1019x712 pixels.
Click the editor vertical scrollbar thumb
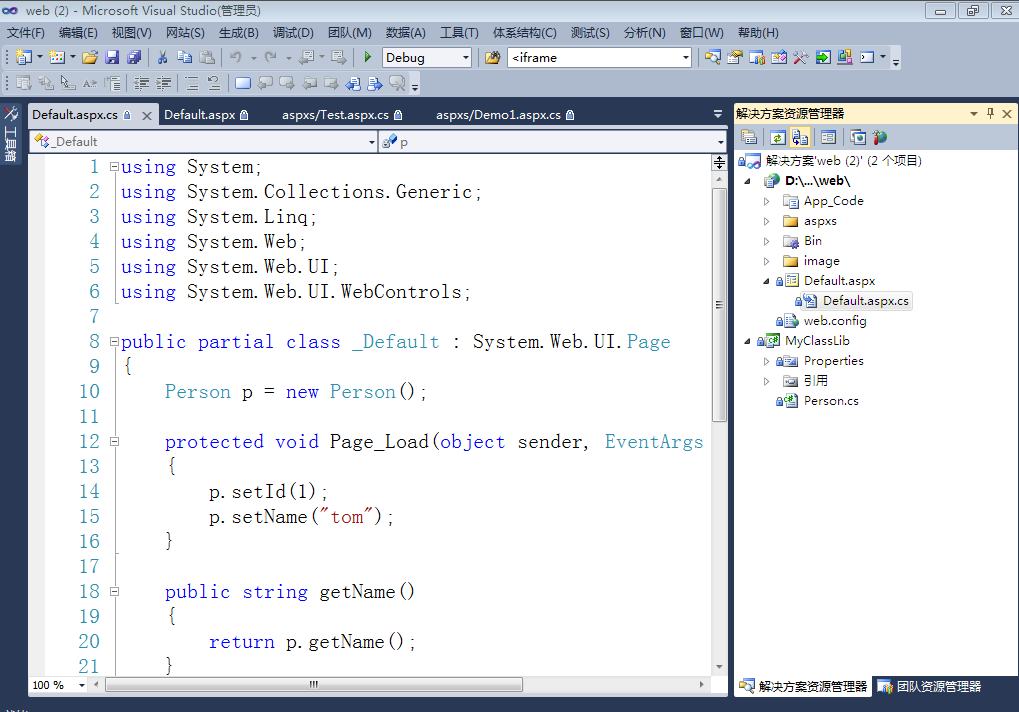point(719,305)
